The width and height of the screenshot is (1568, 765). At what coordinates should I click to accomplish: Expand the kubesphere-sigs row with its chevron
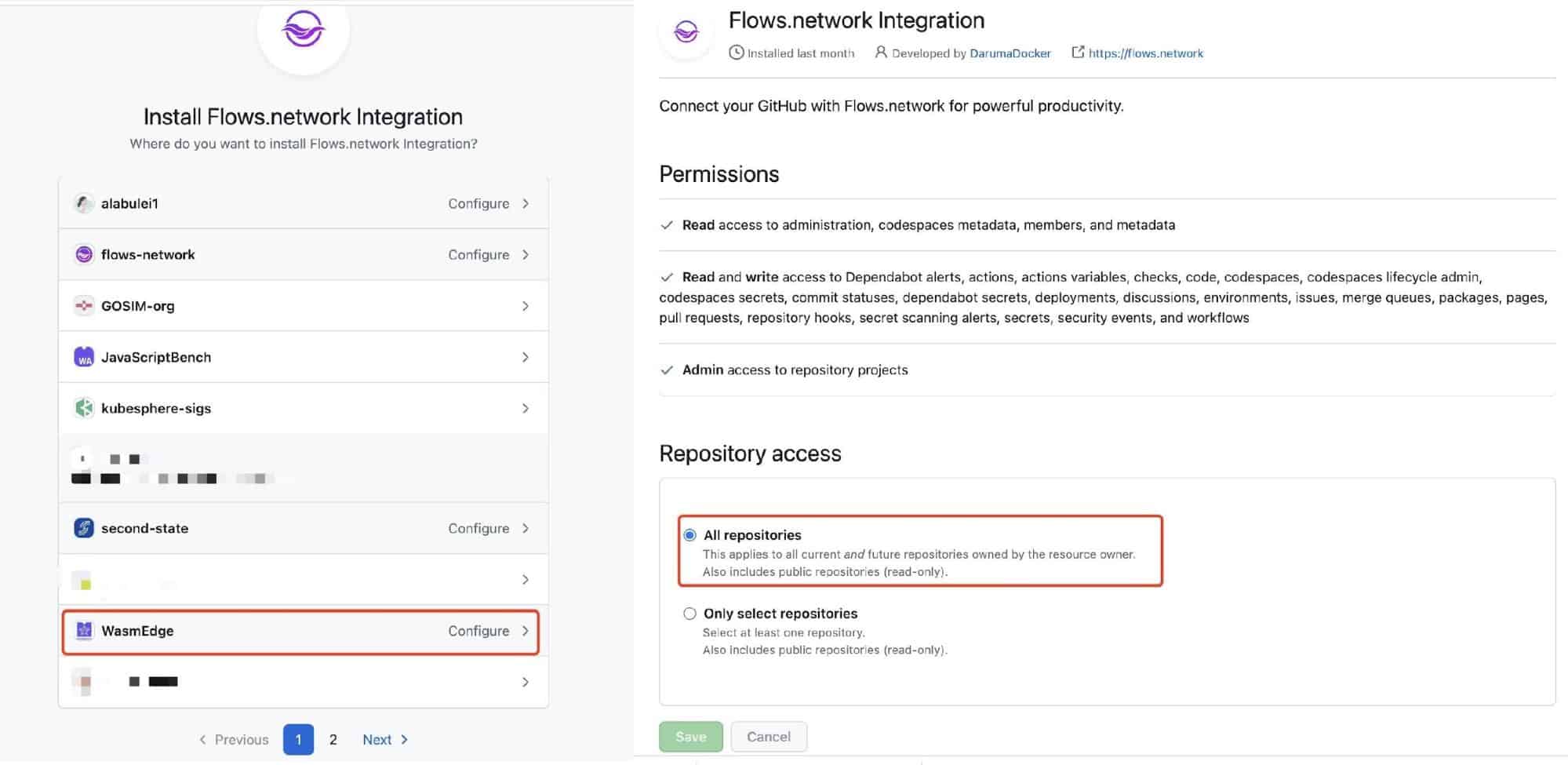(x=525, y=408)
